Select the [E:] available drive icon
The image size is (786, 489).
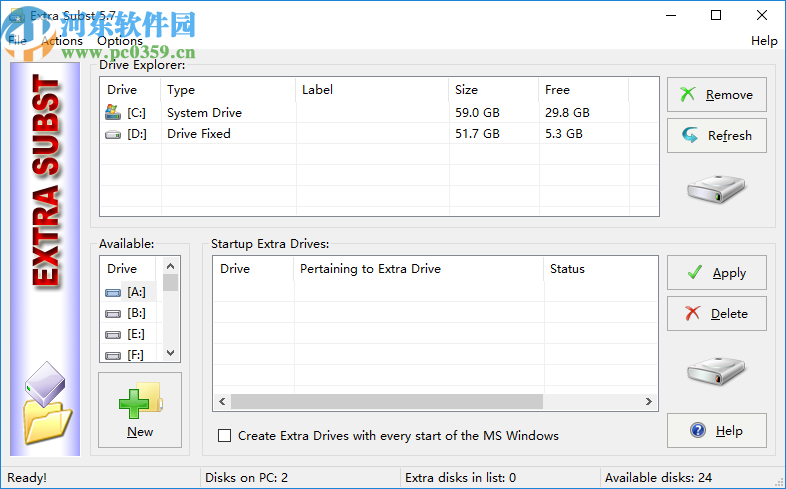pyautogui.click(x=113, y=335)
